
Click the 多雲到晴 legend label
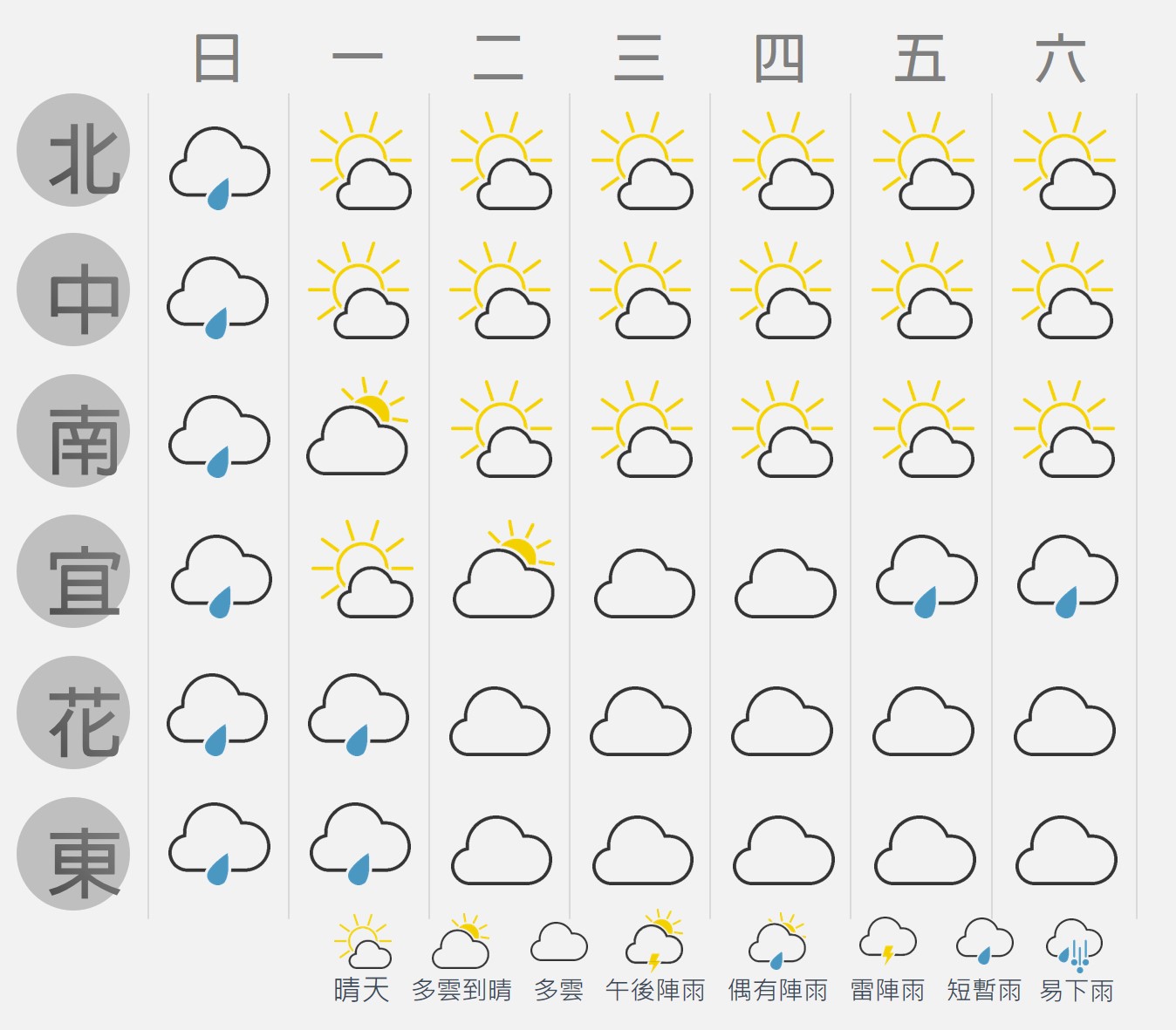tap(462, 990)
